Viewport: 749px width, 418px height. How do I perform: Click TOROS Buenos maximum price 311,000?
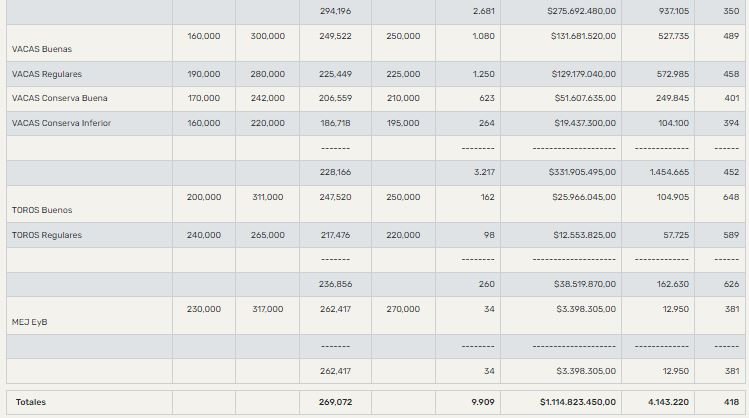tap(268, 197)
